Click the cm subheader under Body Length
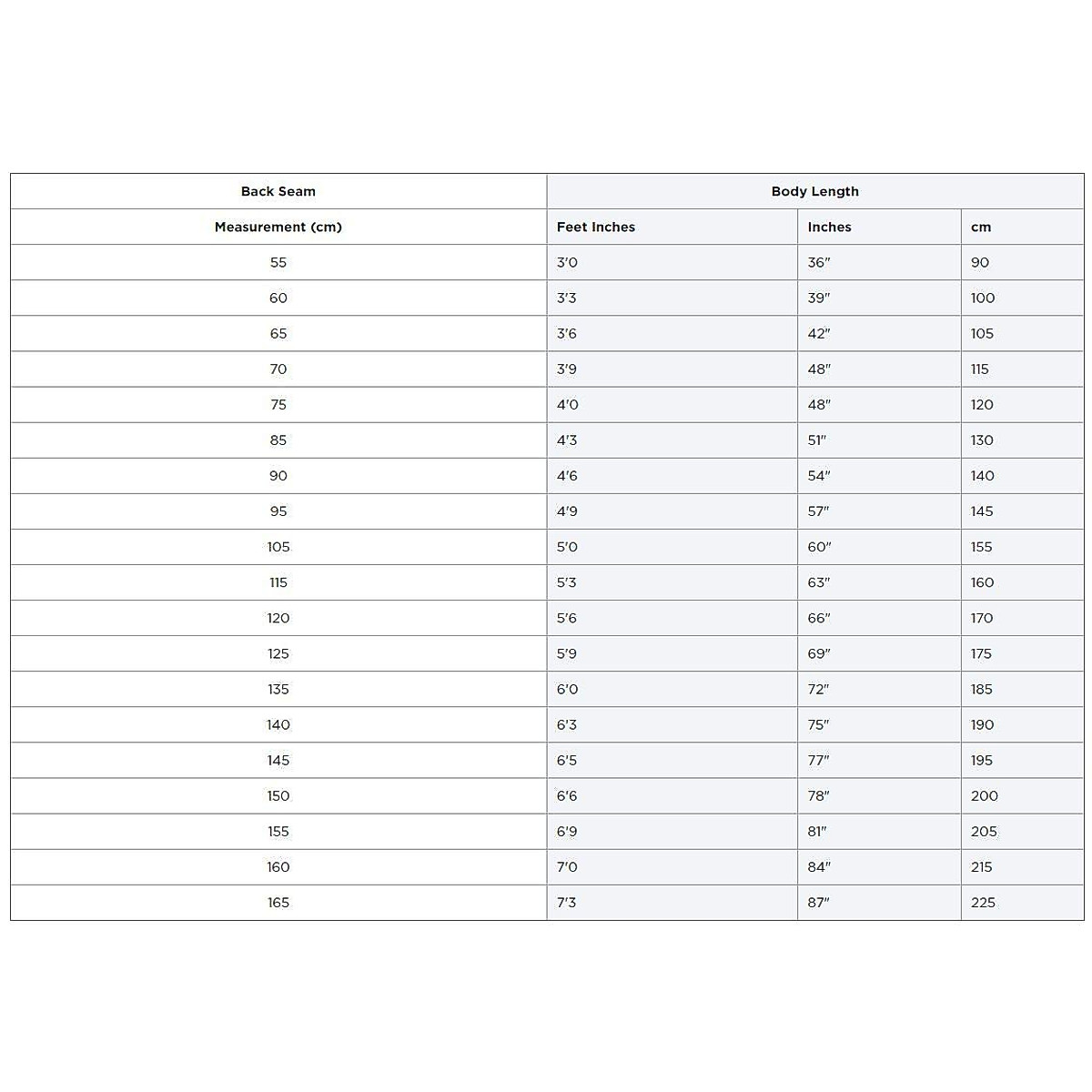Viewport: 1092px width, 1092px height. tap(981, 227)
